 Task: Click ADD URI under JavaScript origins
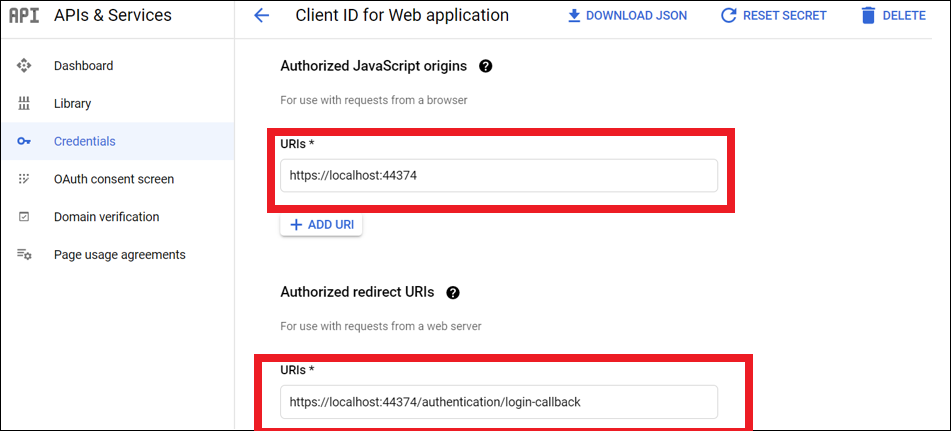point(321,225)
